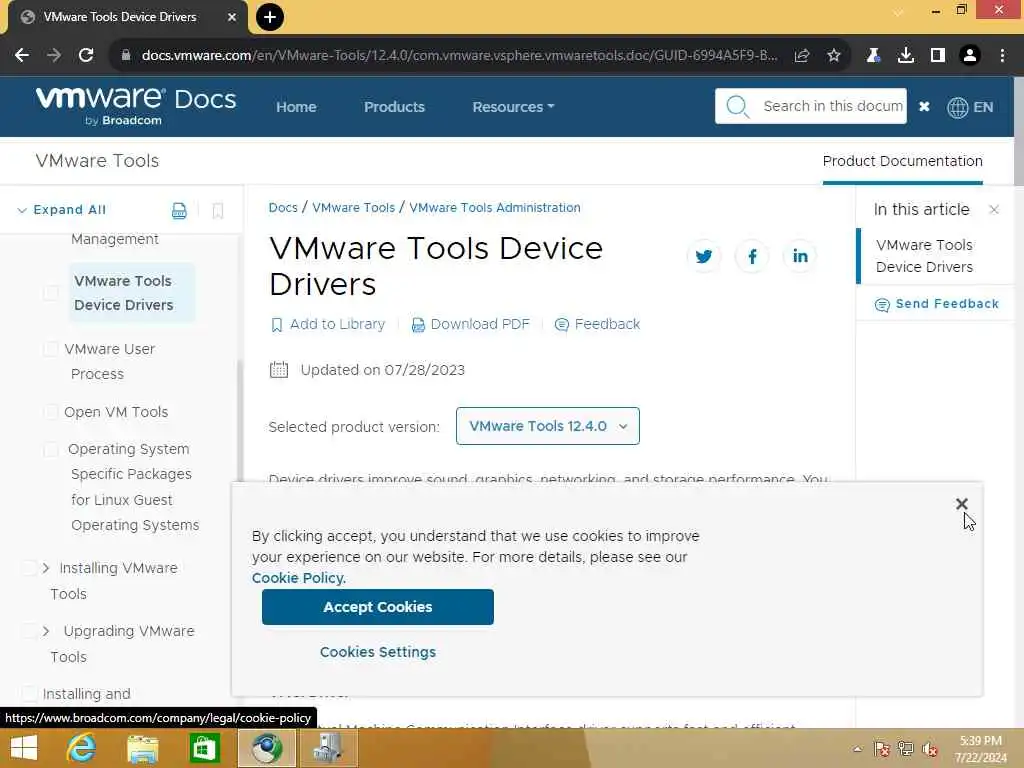Click the search magnifier icon
Viewport: 1024px width, 768px height.
coord(738,106)
